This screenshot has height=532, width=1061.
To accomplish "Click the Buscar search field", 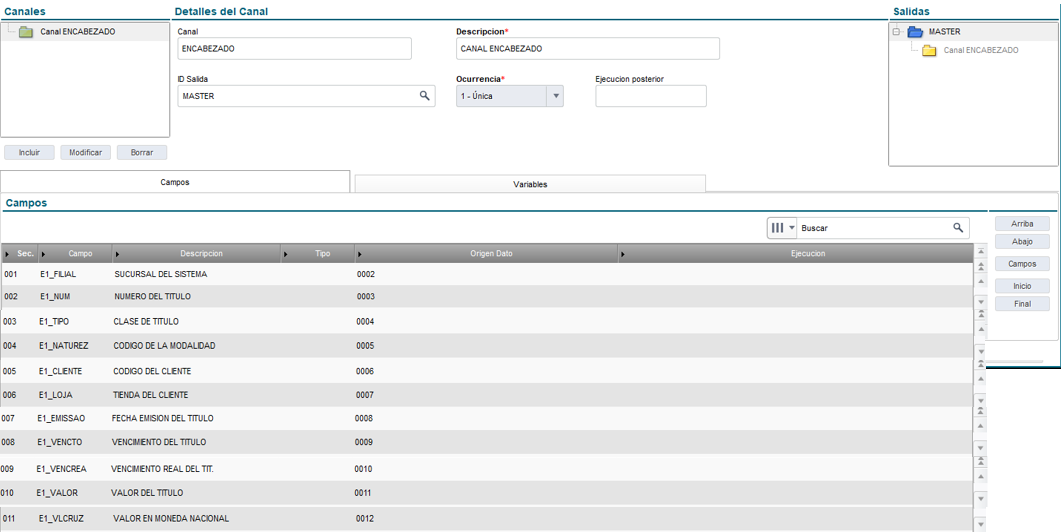I will (x=876, y=228).
